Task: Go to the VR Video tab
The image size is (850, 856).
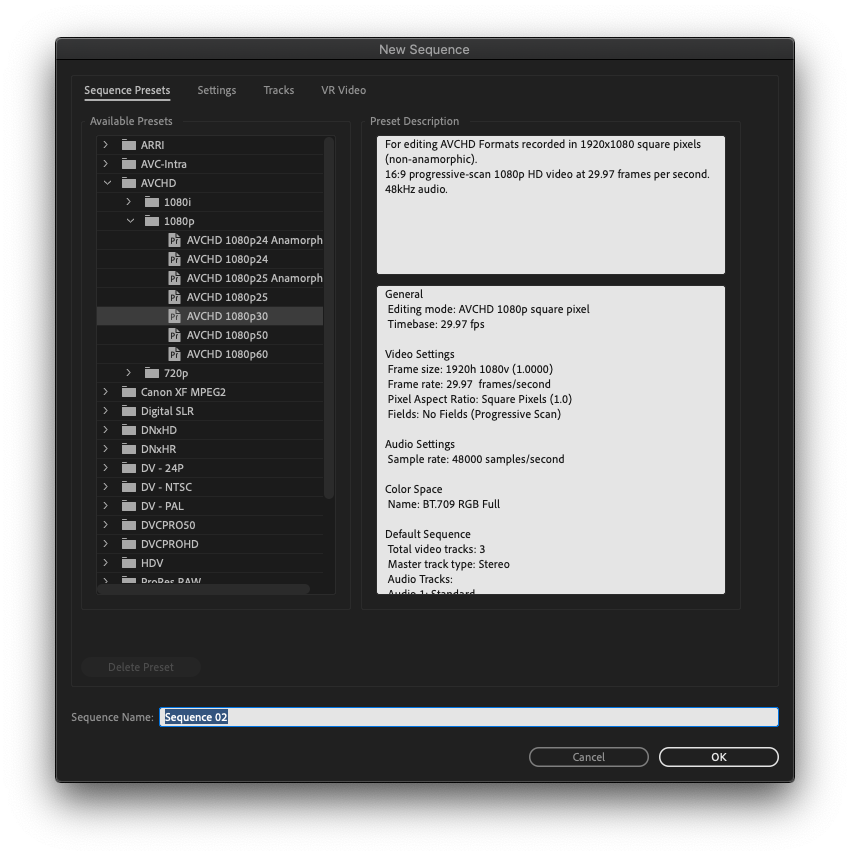Action: 343,90
